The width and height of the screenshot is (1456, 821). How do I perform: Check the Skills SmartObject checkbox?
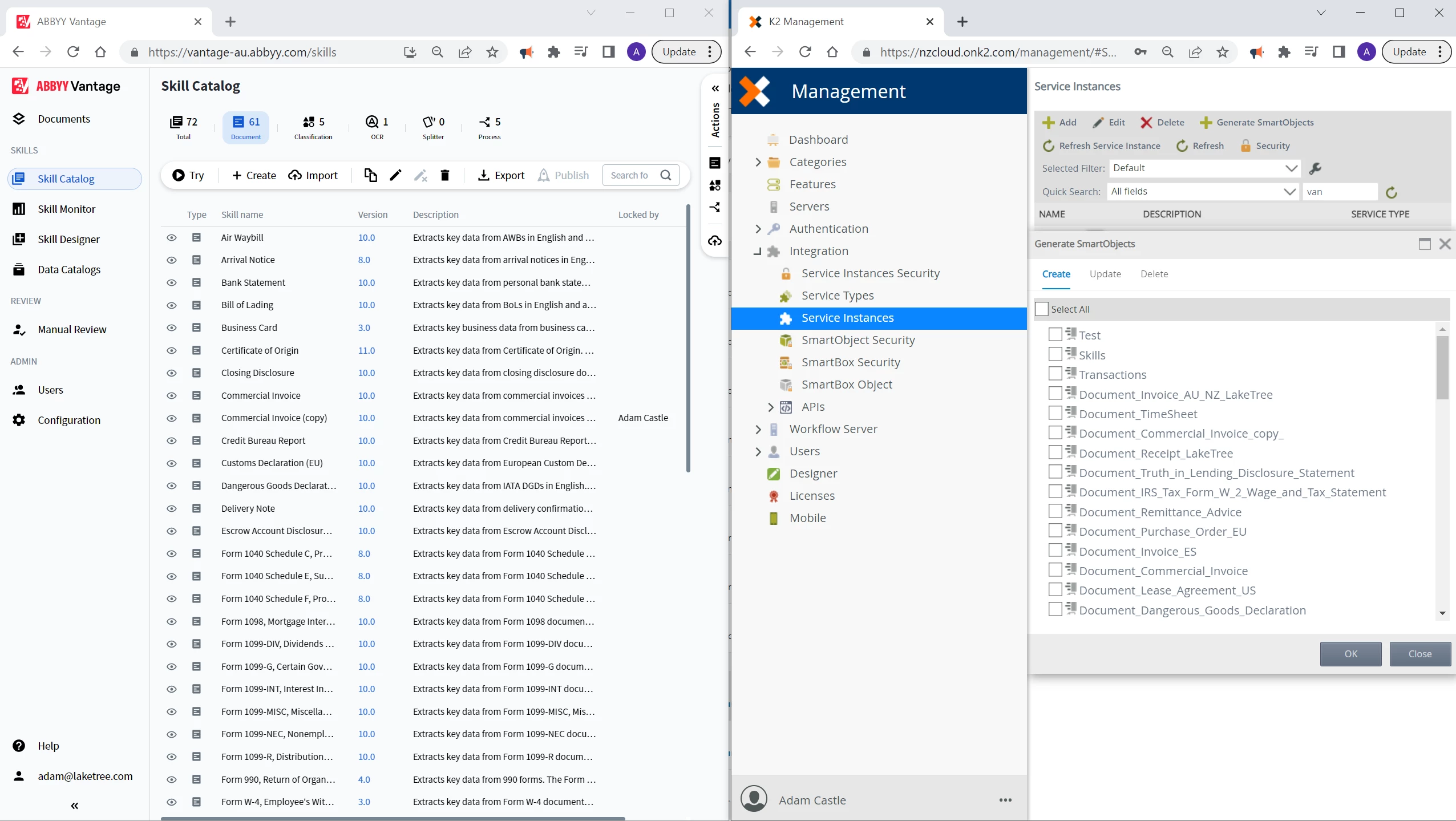(x=1055, y=354)
